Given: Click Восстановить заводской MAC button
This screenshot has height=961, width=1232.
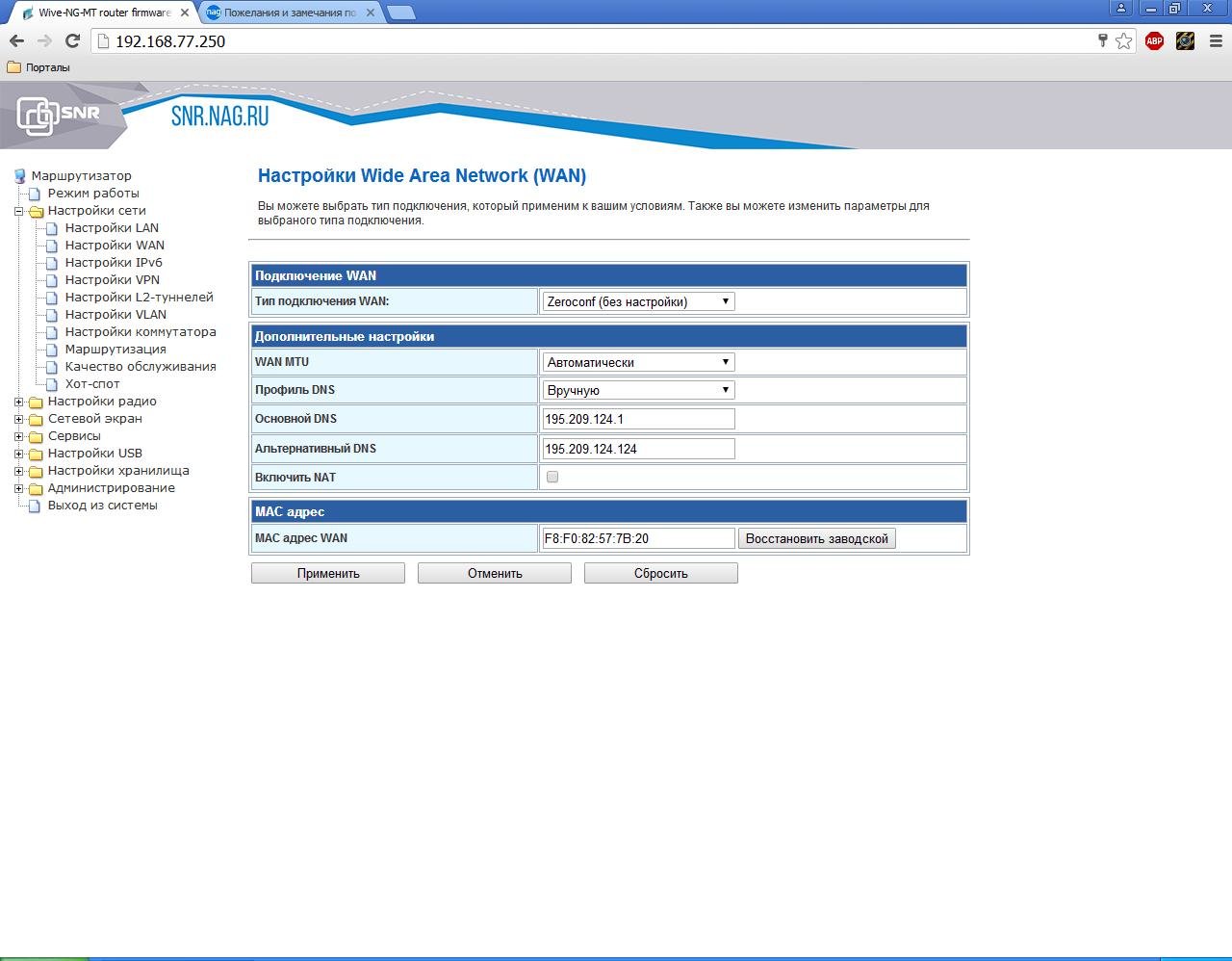Looking at the screenshot, I should click(x=817, y=538).
